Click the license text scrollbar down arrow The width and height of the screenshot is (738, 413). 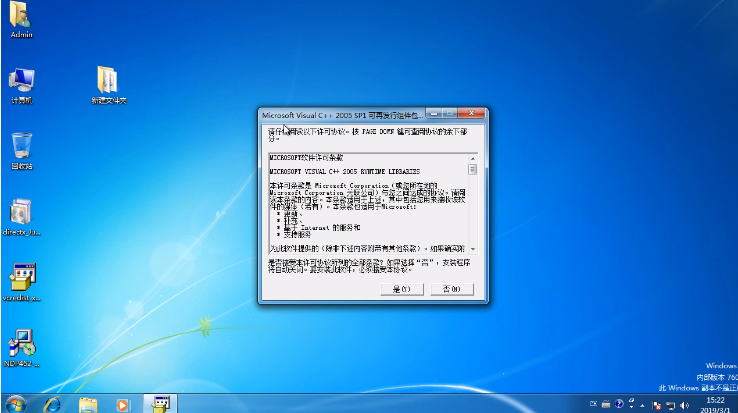pyautogui.click(x=473, y=248)
